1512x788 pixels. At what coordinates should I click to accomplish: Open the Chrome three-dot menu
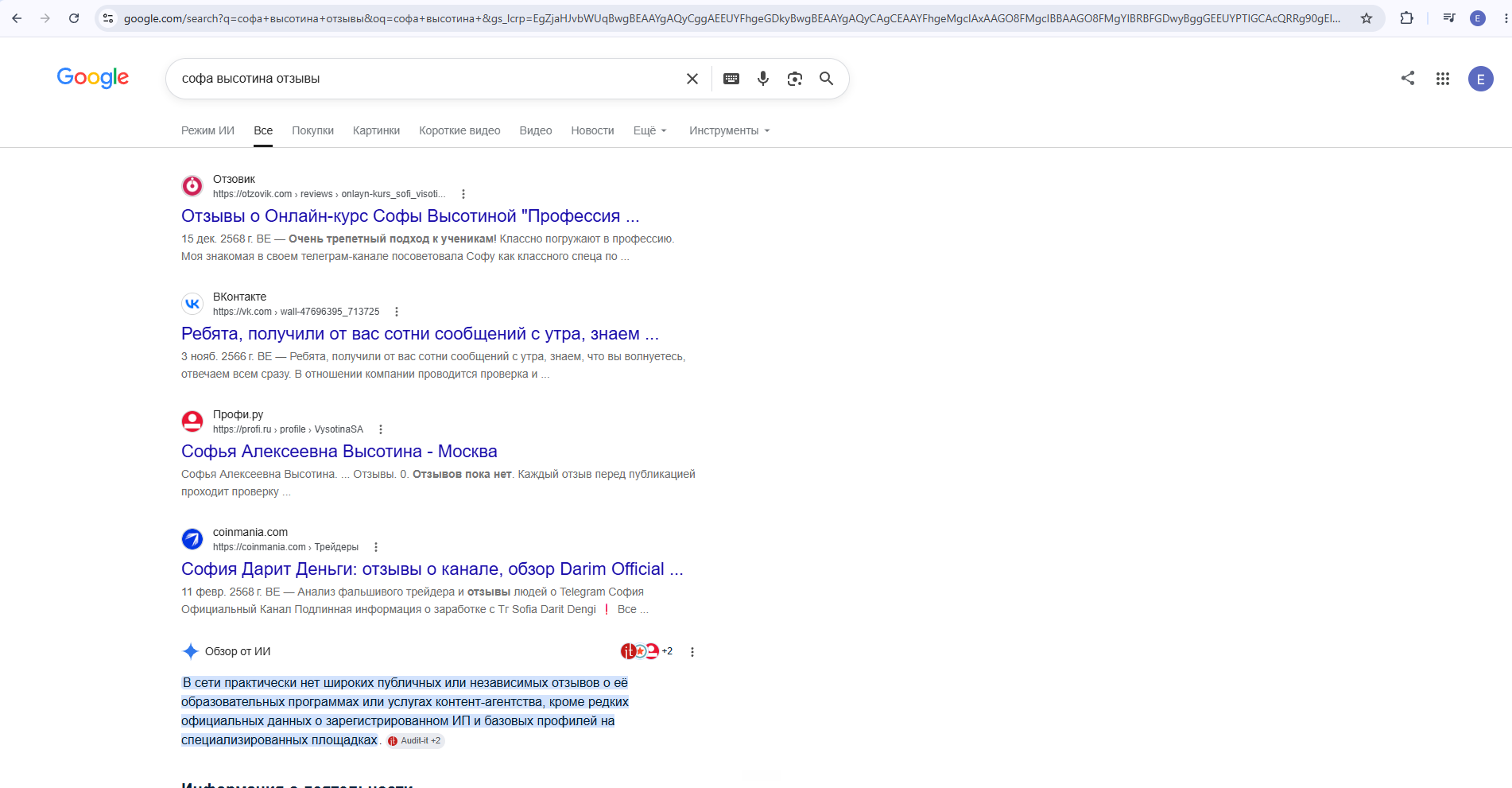(1506, 18)
